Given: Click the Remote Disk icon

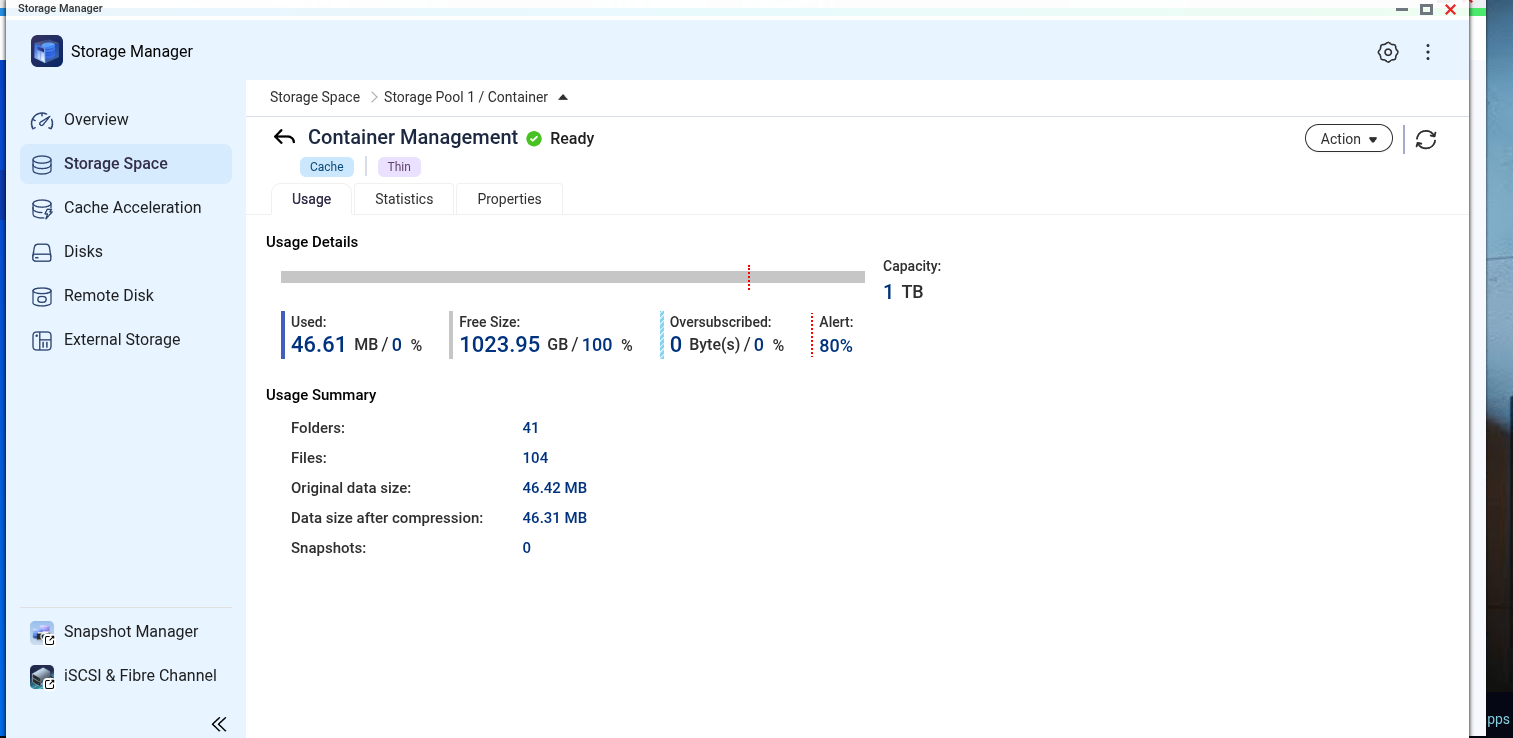Looking at the screenshot, I should coord(42,297).
